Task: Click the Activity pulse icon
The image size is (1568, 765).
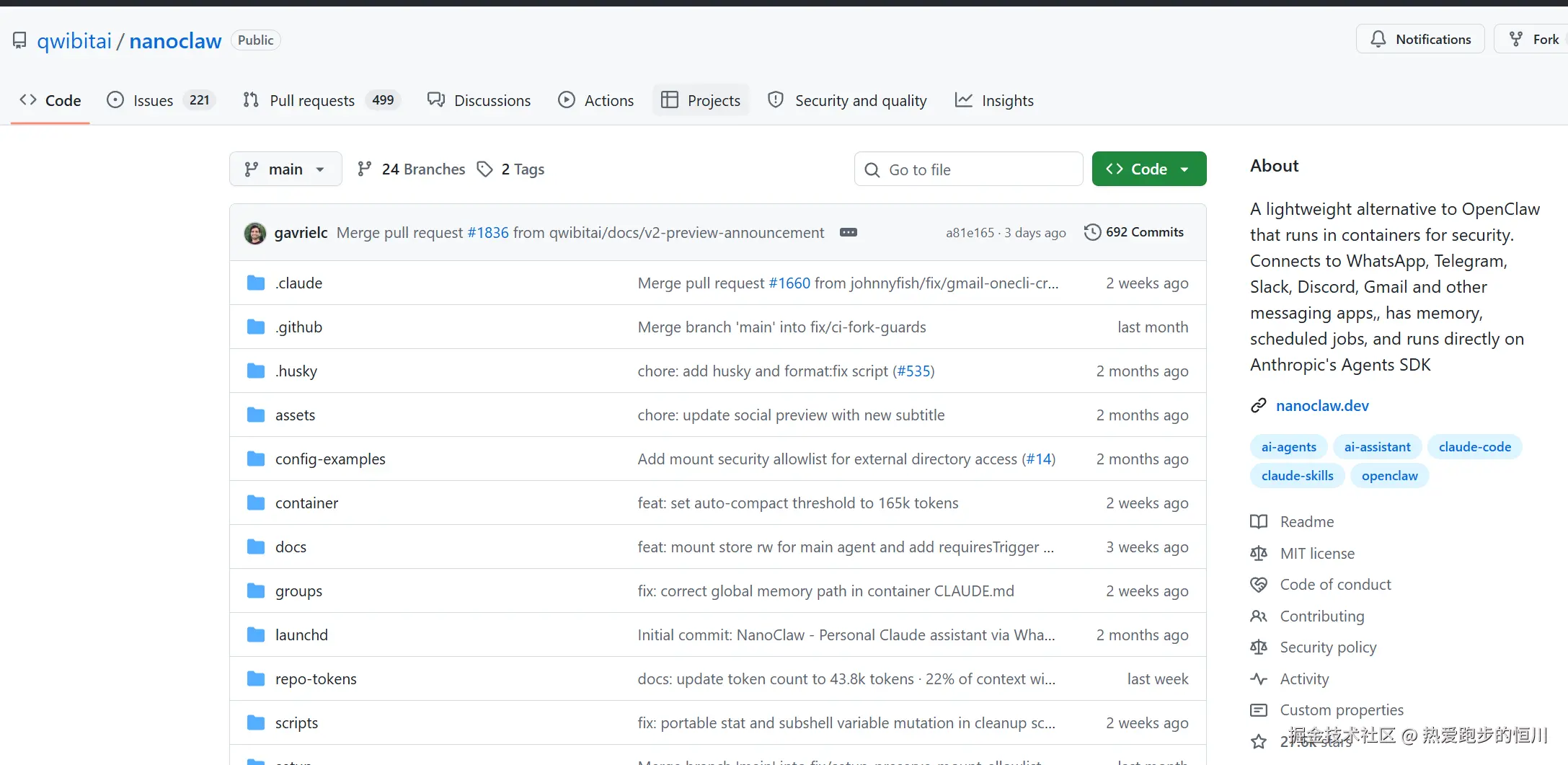Action: 1259,679
